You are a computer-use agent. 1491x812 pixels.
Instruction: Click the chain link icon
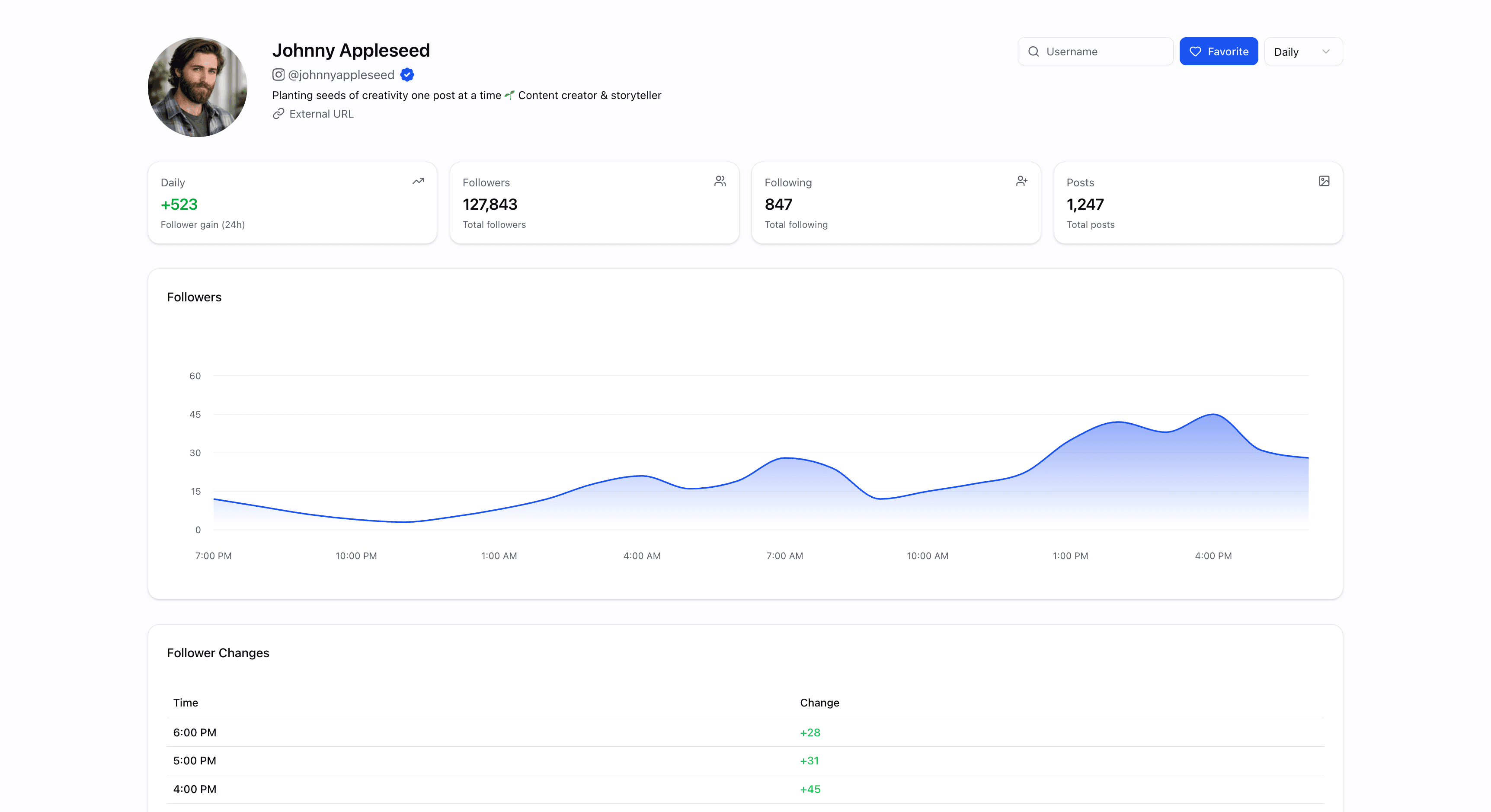278,114
